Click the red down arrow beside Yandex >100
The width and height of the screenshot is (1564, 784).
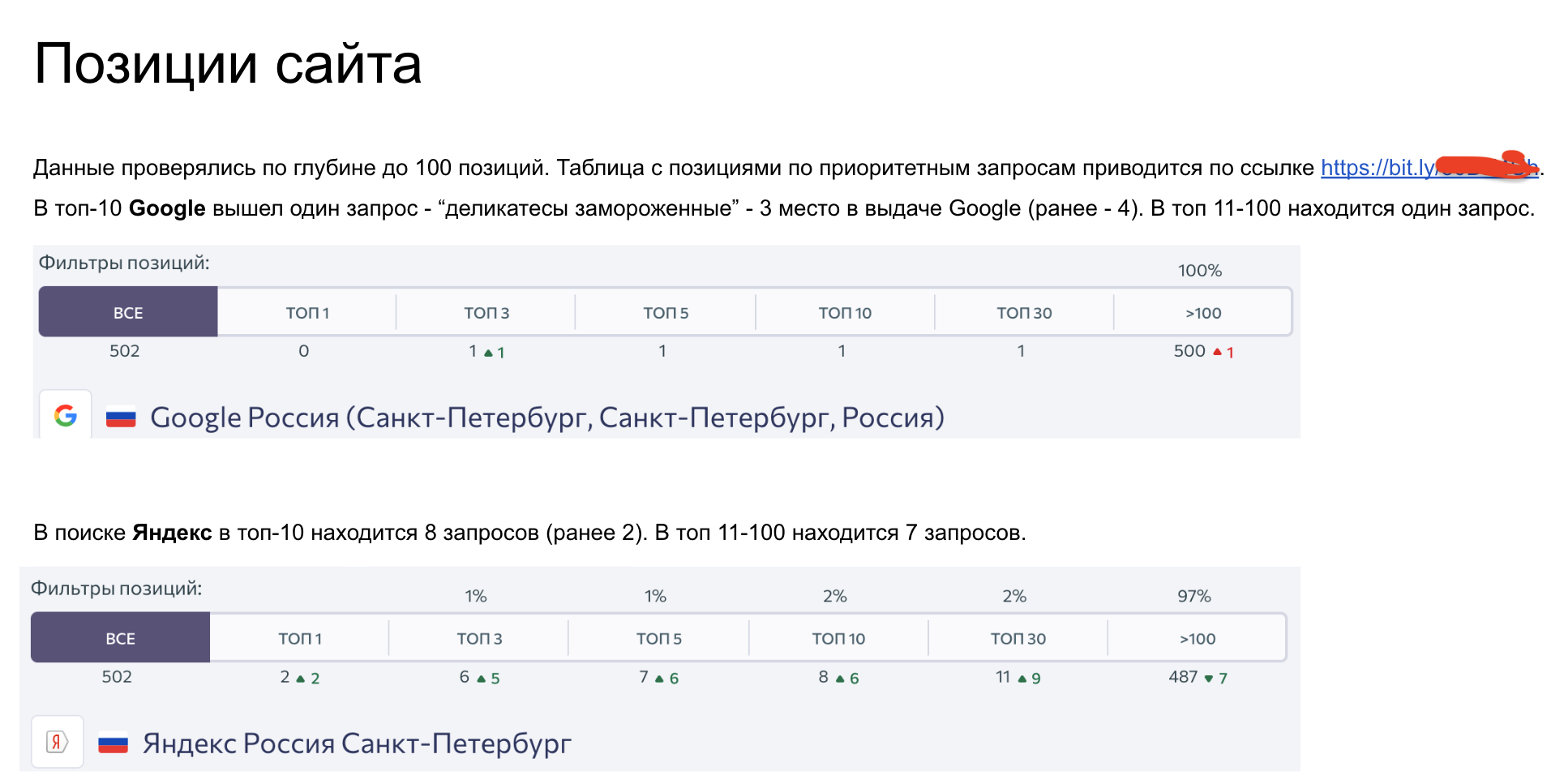click(1209, 677)
